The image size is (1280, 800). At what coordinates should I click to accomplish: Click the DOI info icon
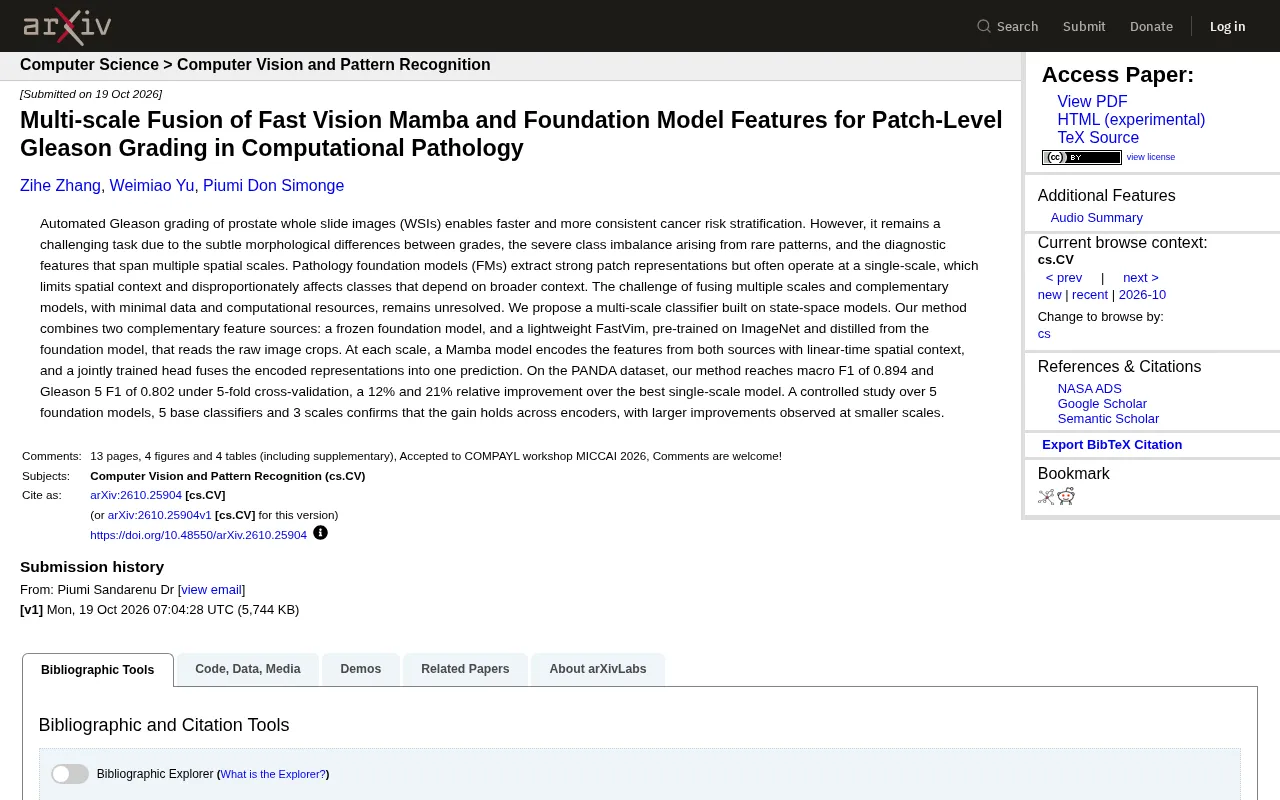(320, 533)
